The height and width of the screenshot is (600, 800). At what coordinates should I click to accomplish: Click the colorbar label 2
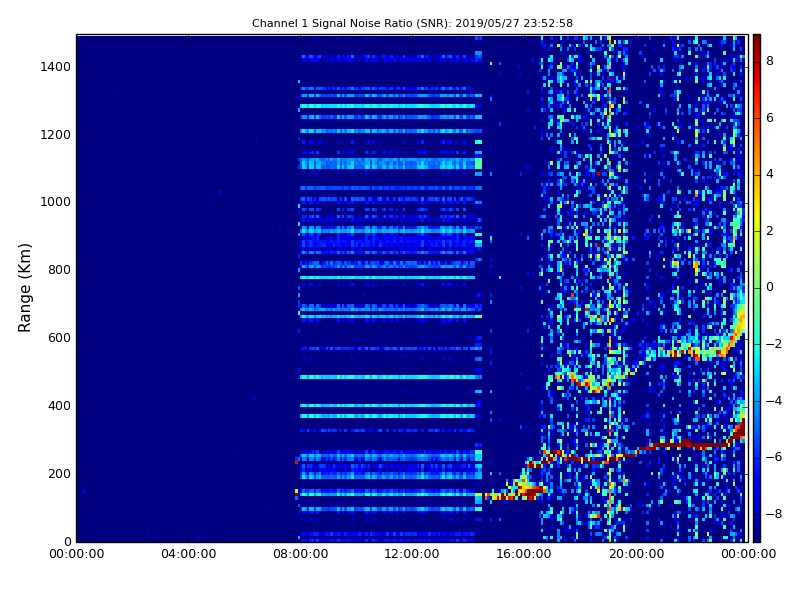[770, 231]
